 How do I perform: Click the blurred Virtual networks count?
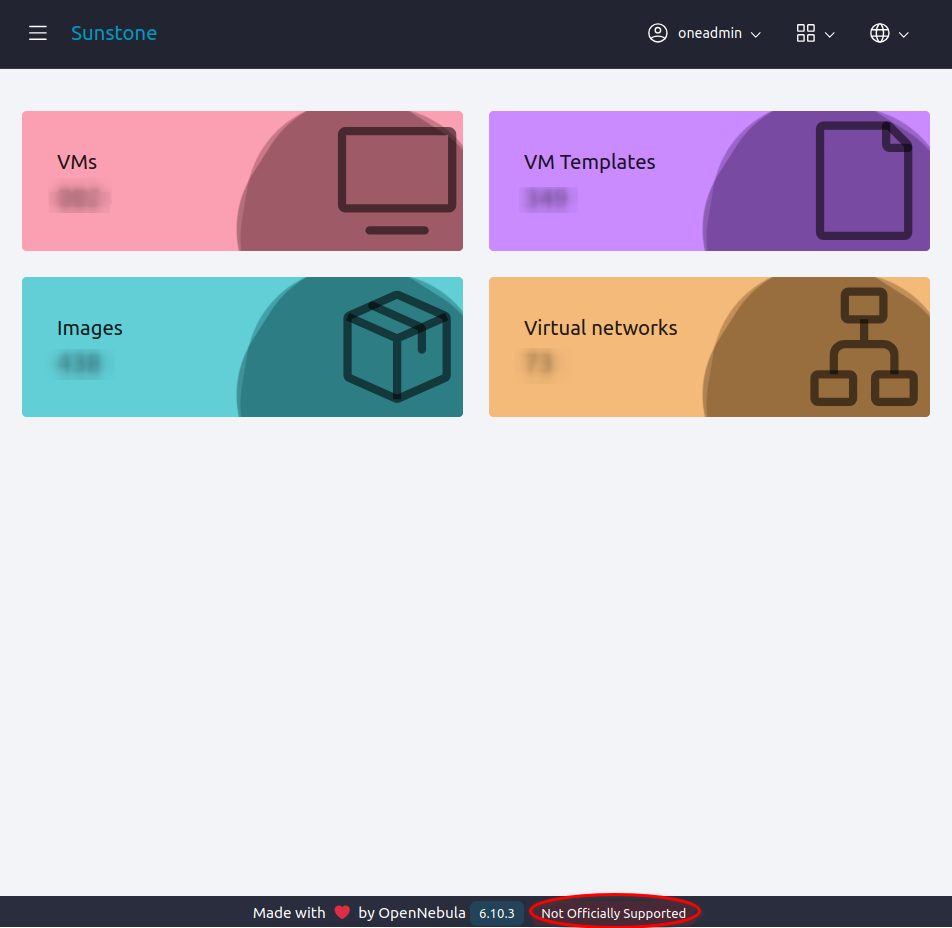pos(539,364)
